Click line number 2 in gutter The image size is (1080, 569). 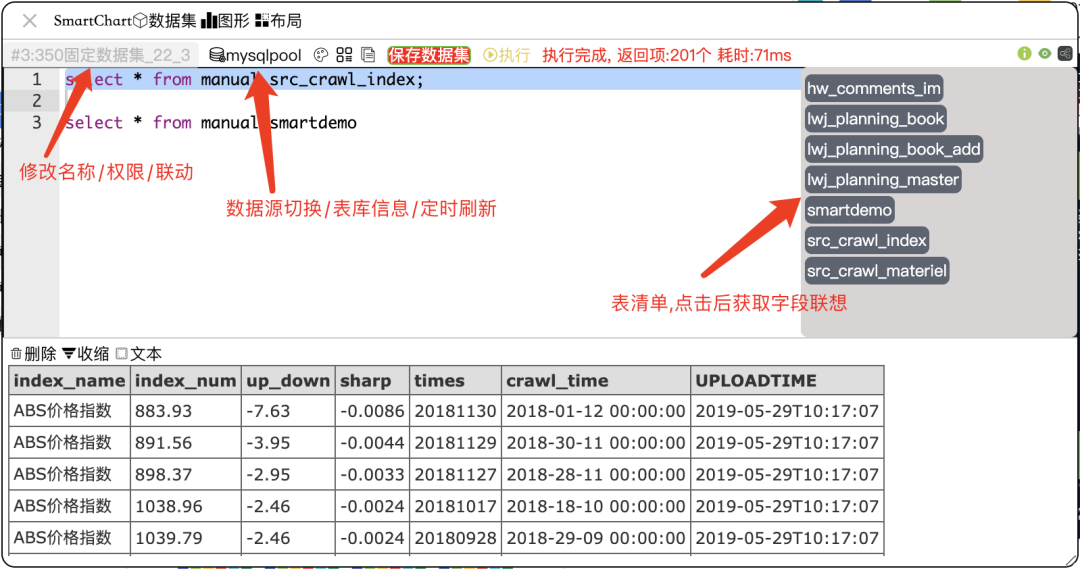click(x=37, y=101)
